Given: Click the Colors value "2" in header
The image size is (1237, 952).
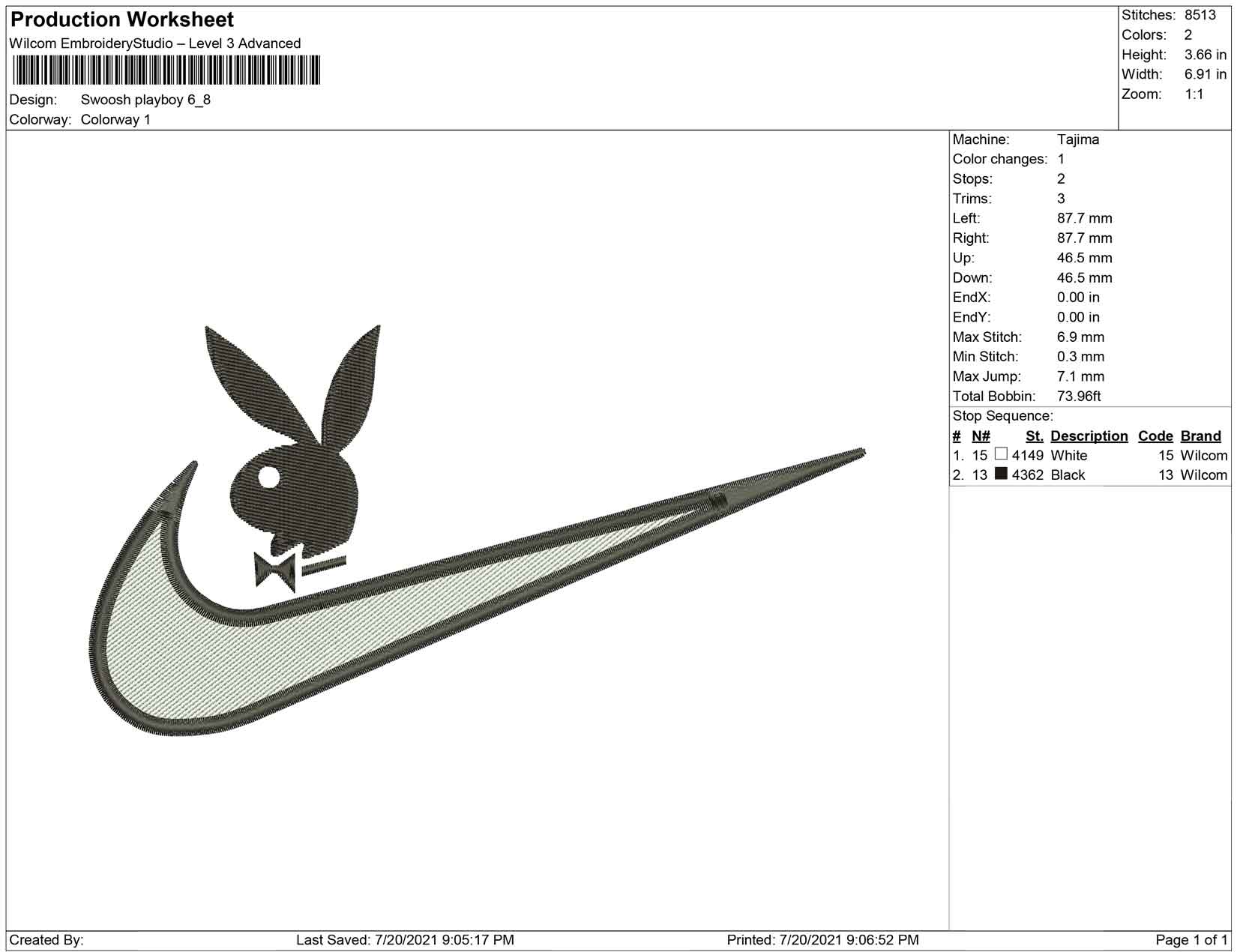Looking at the screenshot, I should (x=1188, y=35).
